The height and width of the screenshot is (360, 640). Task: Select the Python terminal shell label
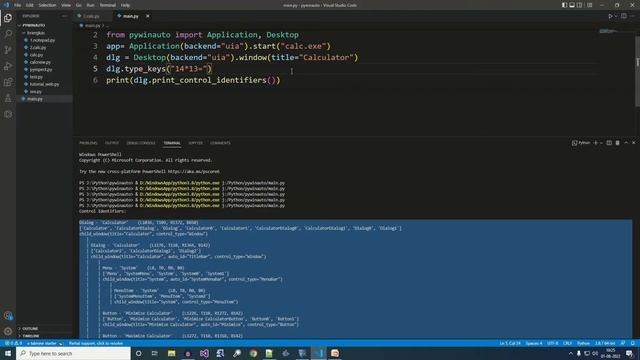(581, 143)
